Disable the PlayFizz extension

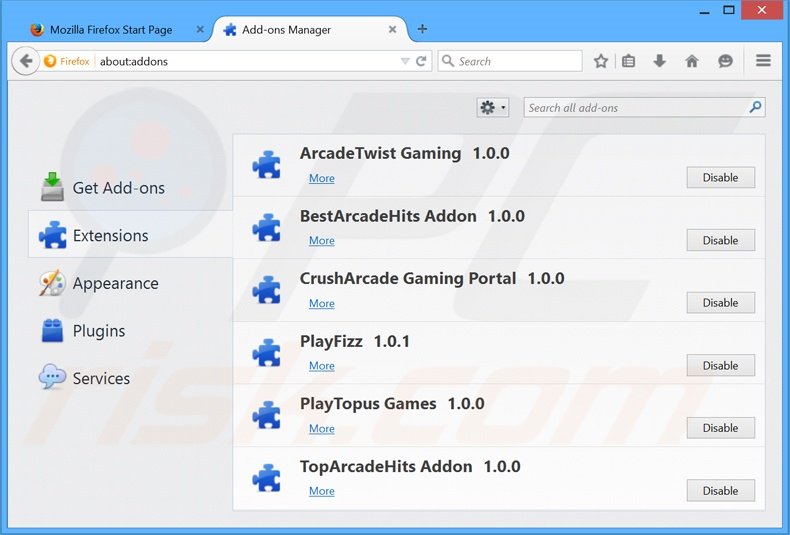coord(720,366)
